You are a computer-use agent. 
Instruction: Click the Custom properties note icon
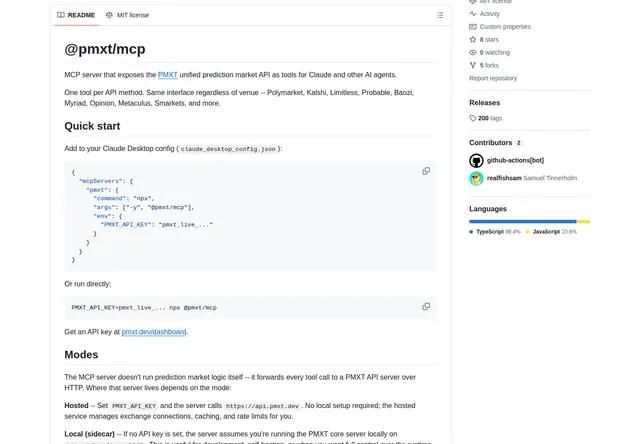[x=473, y=27]
